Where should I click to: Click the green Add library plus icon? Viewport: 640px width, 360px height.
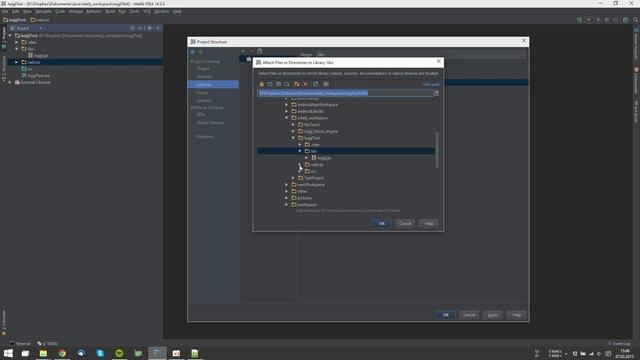[243, 51]
